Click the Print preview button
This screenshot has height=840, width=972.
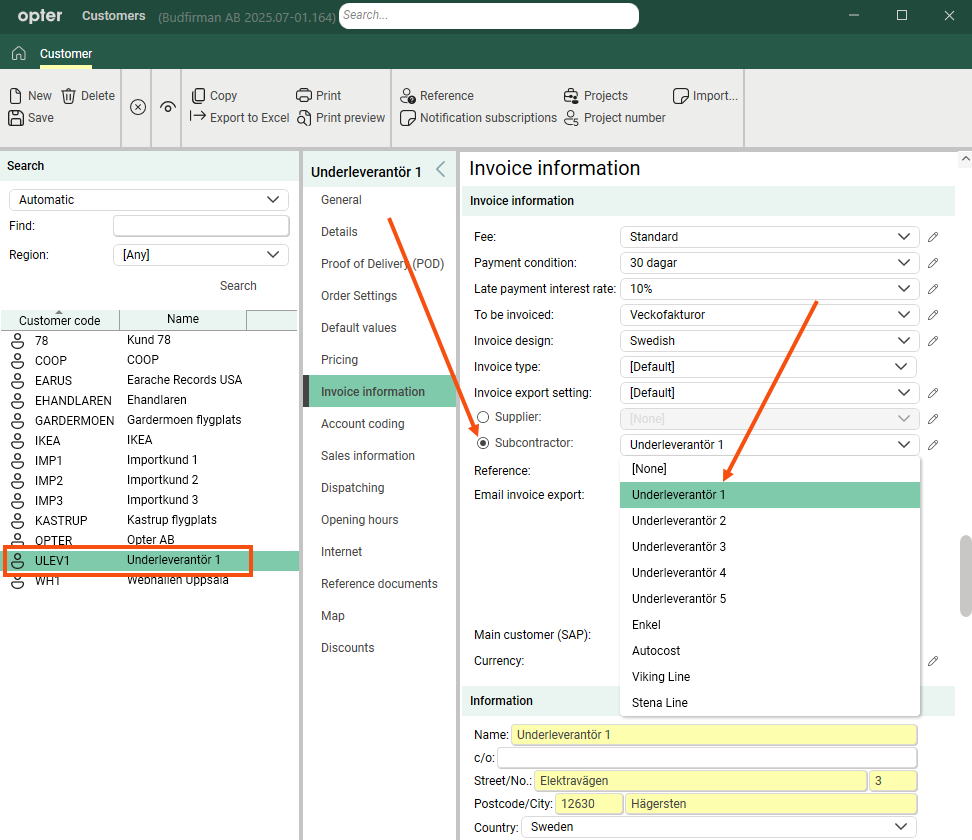point(341,118)
